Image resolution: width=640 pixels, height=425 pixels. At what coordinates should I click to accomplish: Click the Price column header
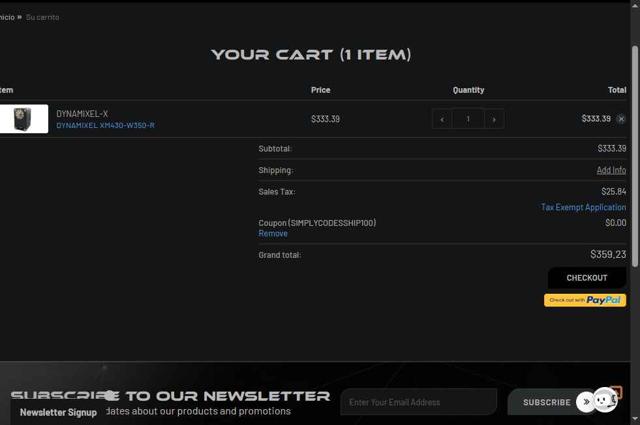[320, 90]
